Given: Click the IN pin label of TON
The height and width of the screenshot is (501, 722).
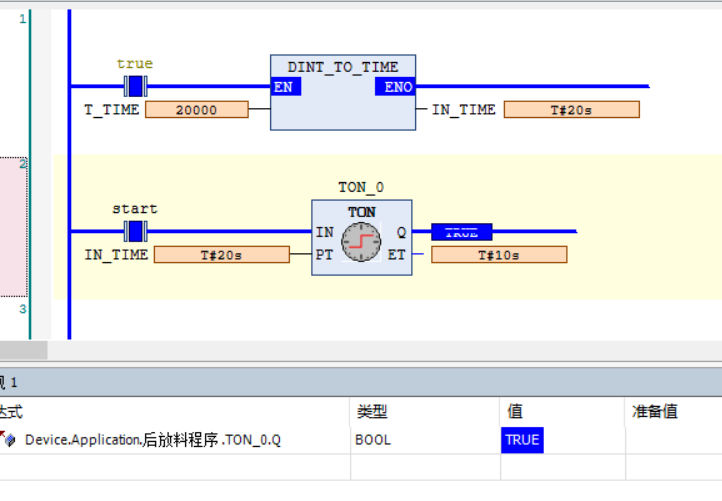Looking at the screenshot, I should (x=324, y=232).
